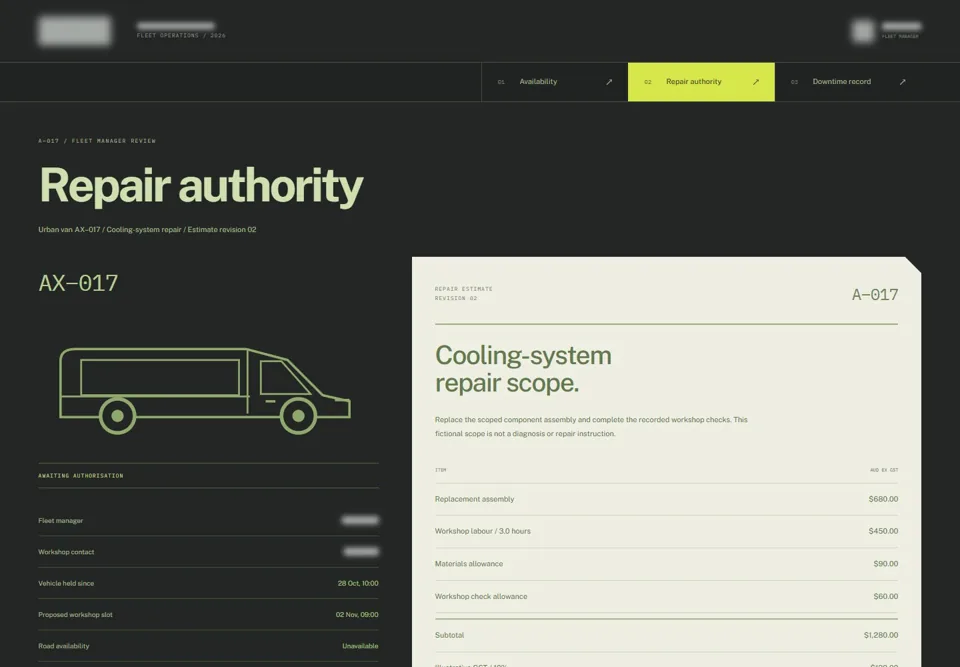Image resolution: width=960 pixels, height=667 pixels.
Task: Click the Road availability label
Action: pyautogui.click(x=64, y=646)
